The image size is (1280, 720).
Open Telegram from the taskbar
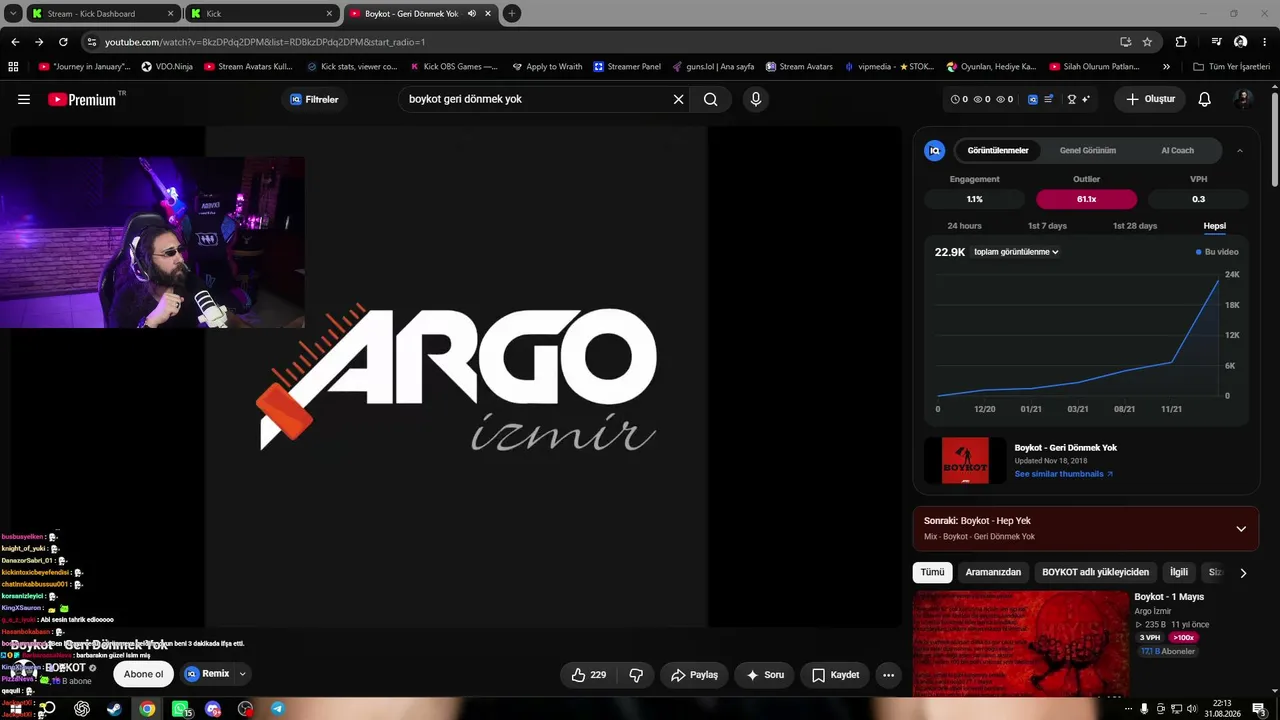pyautogui.click(x=278, y=709)
